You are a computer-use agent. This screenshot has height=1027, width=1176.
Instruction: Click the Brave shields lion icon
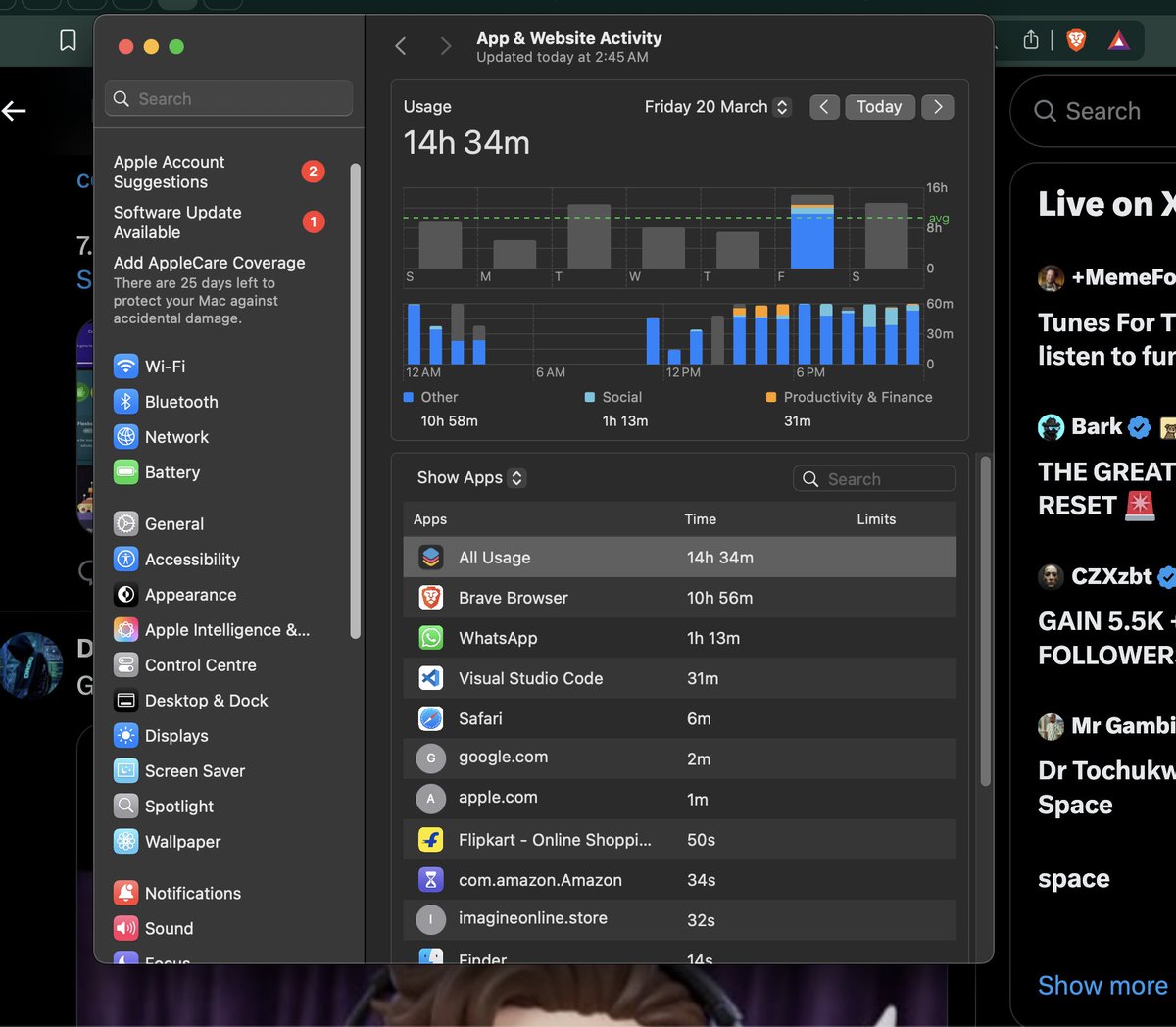(1076, 40)
